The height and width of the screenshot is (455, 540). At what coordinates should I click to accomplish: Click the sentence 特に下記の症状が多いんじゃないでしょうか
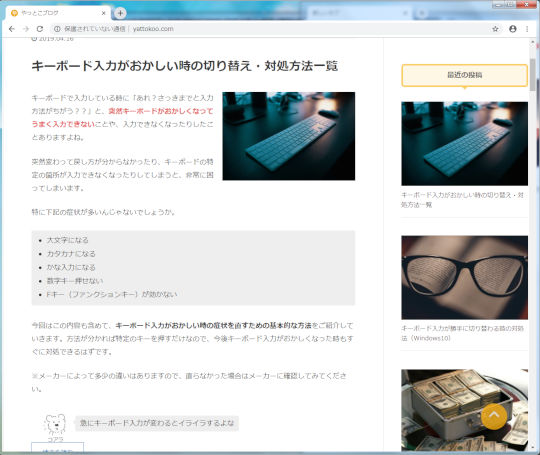103,212
